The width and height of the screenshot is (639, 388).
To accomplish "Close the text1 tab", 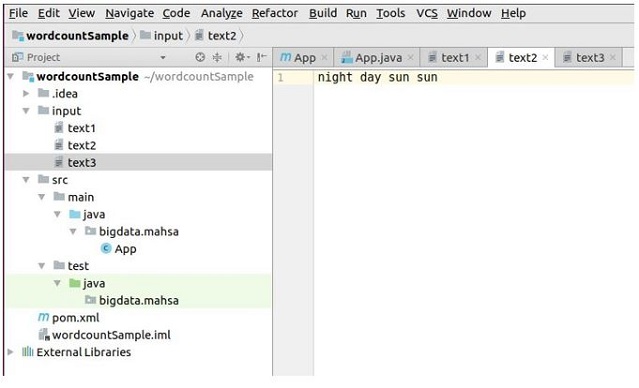I will [x=478, y=58].
